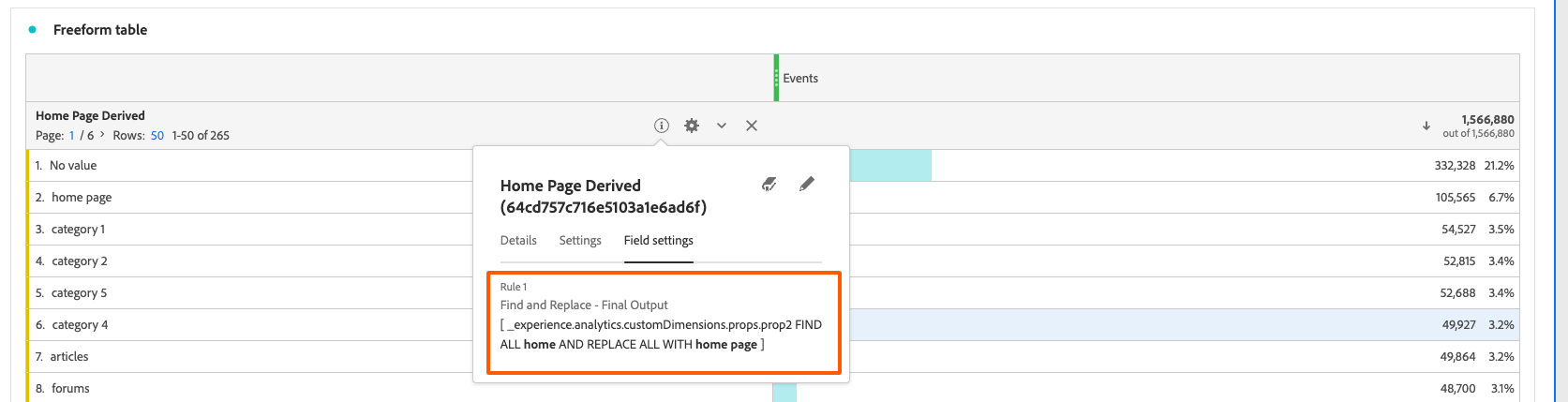Screen dimensions: 1568x402
Task: Click 'Find and Replace - Final Output' text
Action: [x=584, y=305]
